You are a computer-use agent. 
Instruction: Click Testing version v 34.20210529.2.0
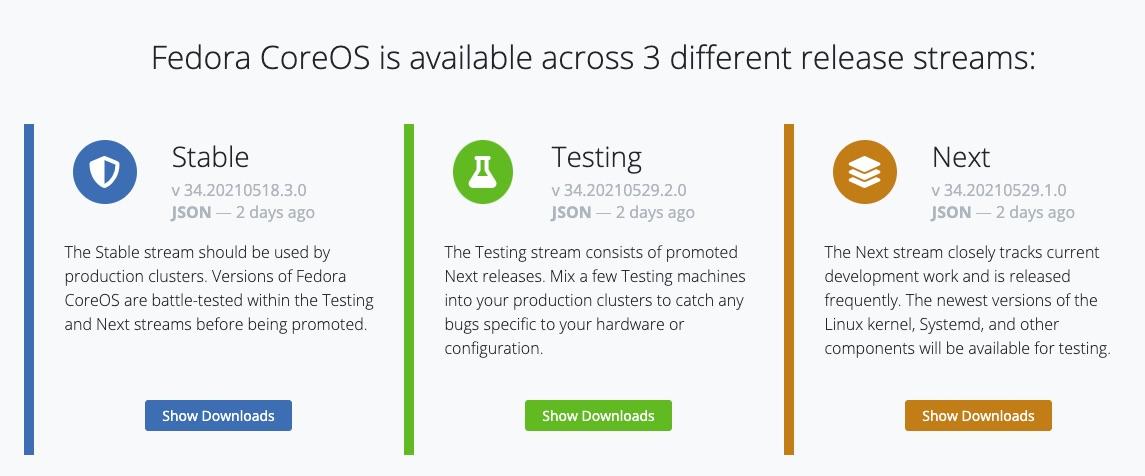[x=619, y=191]
